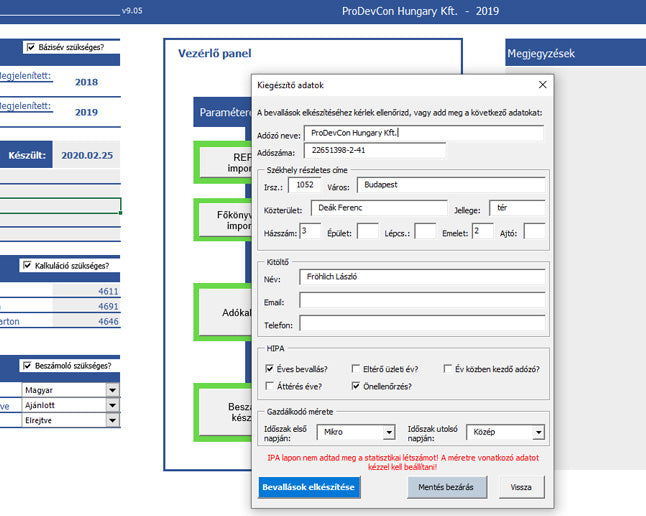This screenshot has height=516, width=646.
Task: Open the Elrejtve dropdown arrow
Action: (112, 421)
